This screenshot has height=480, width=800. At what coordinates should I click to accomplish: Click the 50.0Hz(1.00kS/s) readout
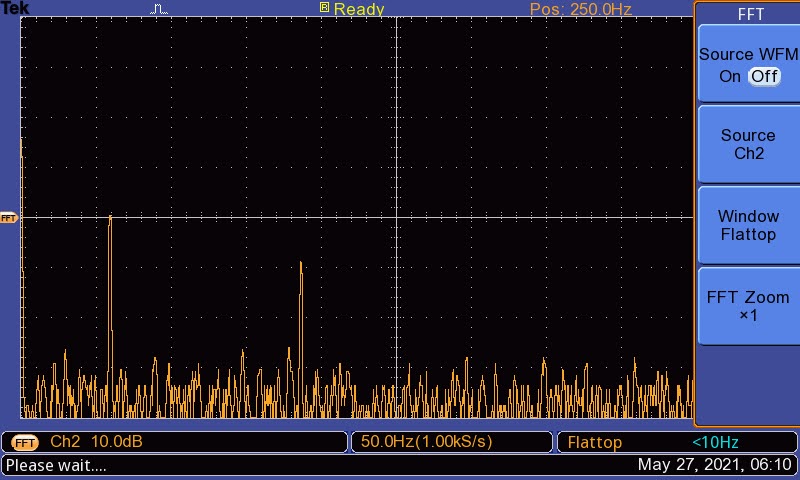click(x=428, y=442)
